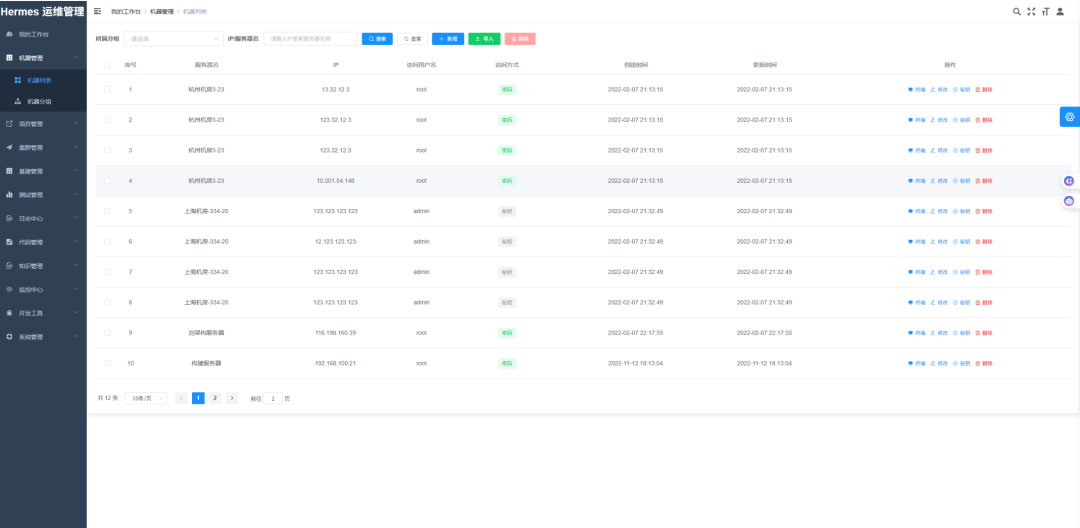The image size is (1080, 528).
Task: Check the checkbox for row 9
Action: [107, 332]
